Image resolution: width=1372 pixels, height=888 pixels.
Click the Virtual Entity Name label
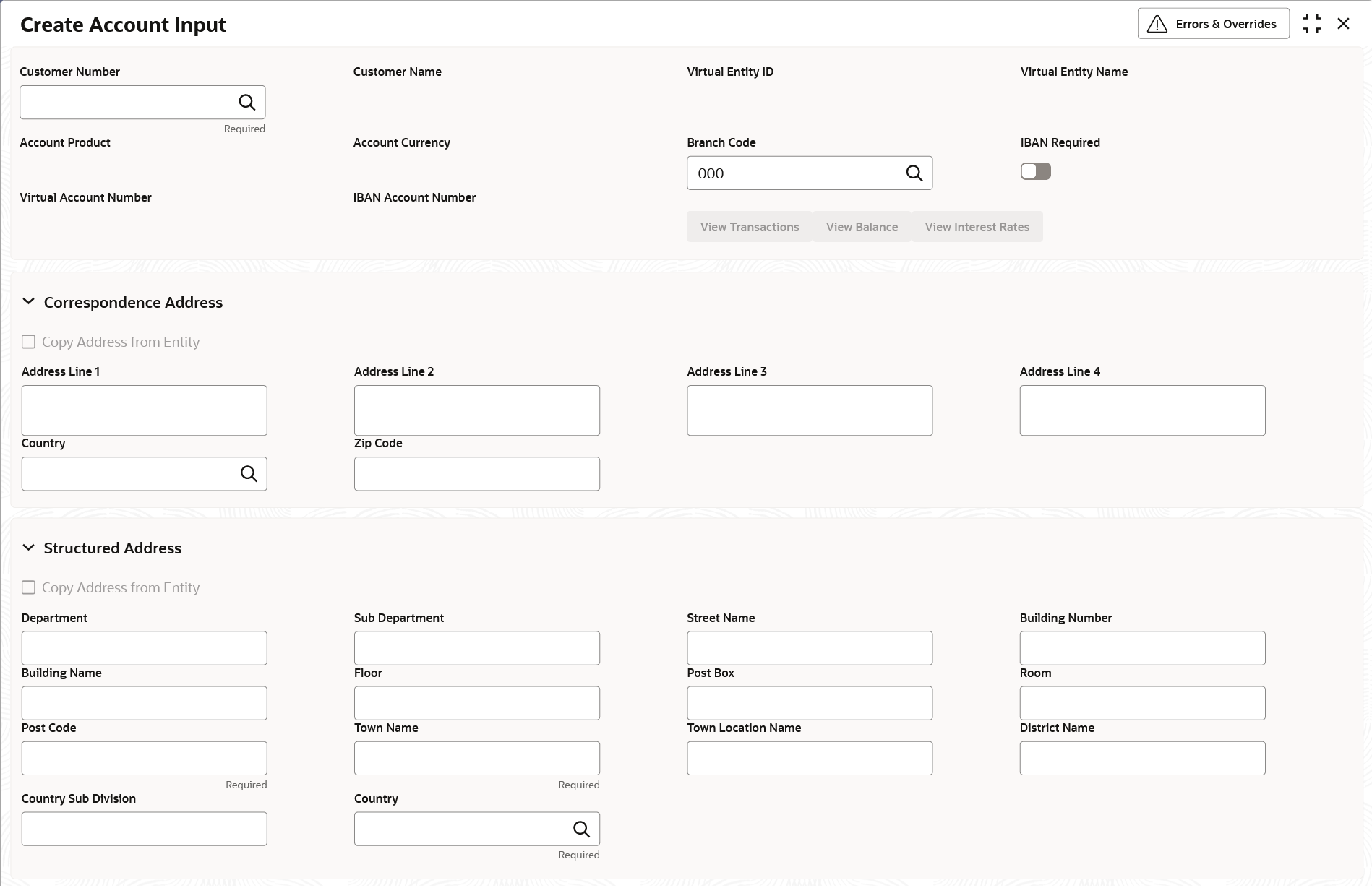pos(1074,72)
